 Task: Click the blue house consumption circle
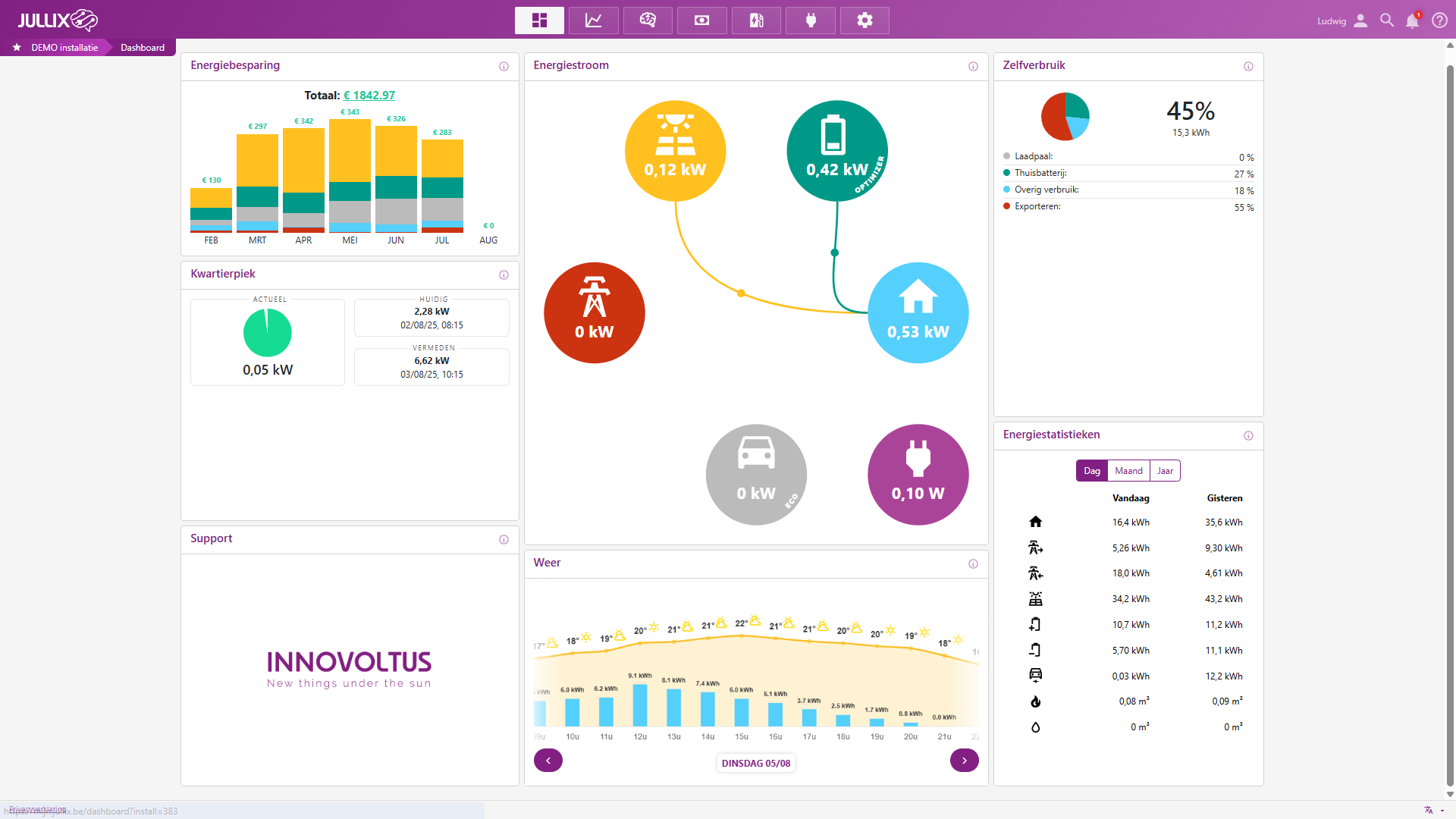(x=918, y=312)
